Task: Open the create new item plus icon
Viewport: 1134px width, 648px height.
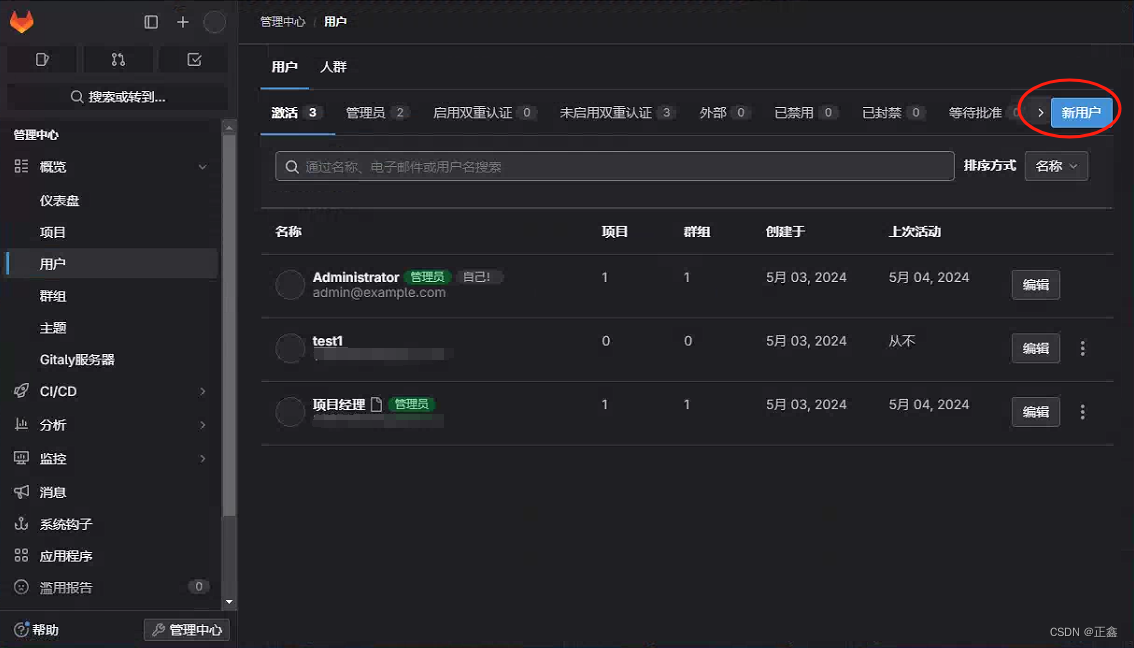Action: [x=181, y=21]
